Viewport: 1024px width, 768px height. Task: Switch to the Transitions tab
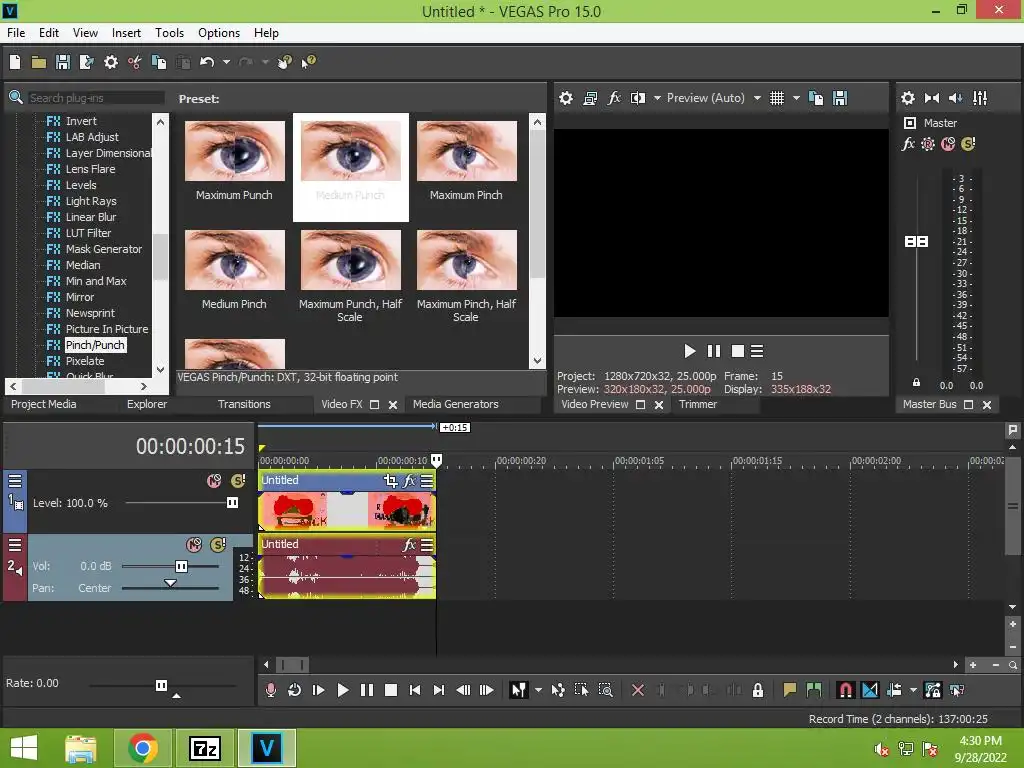244,404
